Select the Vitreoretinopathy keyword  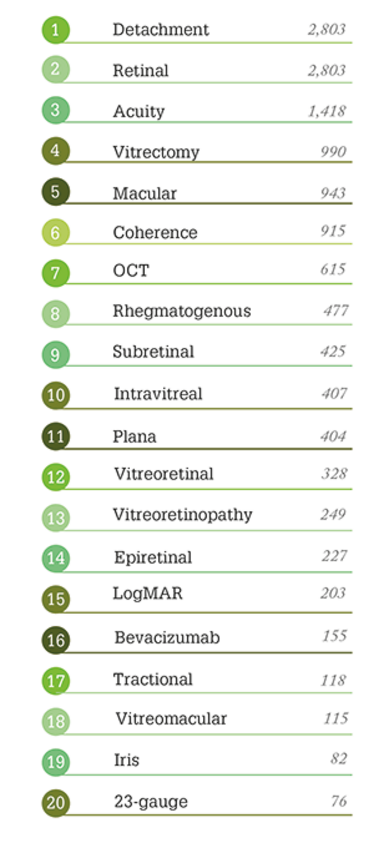[x=182, y=515]
